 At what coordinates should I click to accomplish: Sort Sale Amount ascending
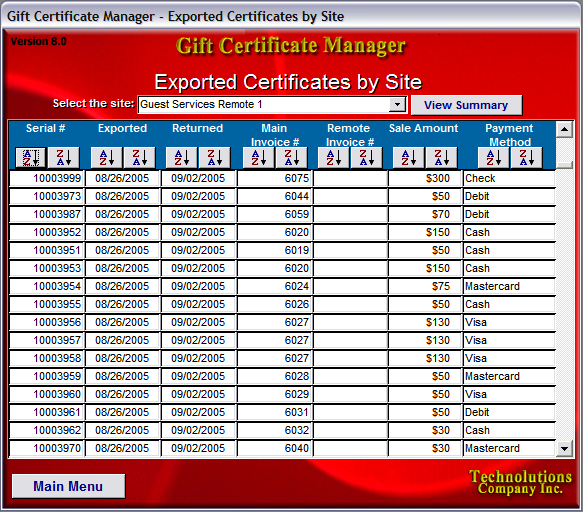pos(408,157)
